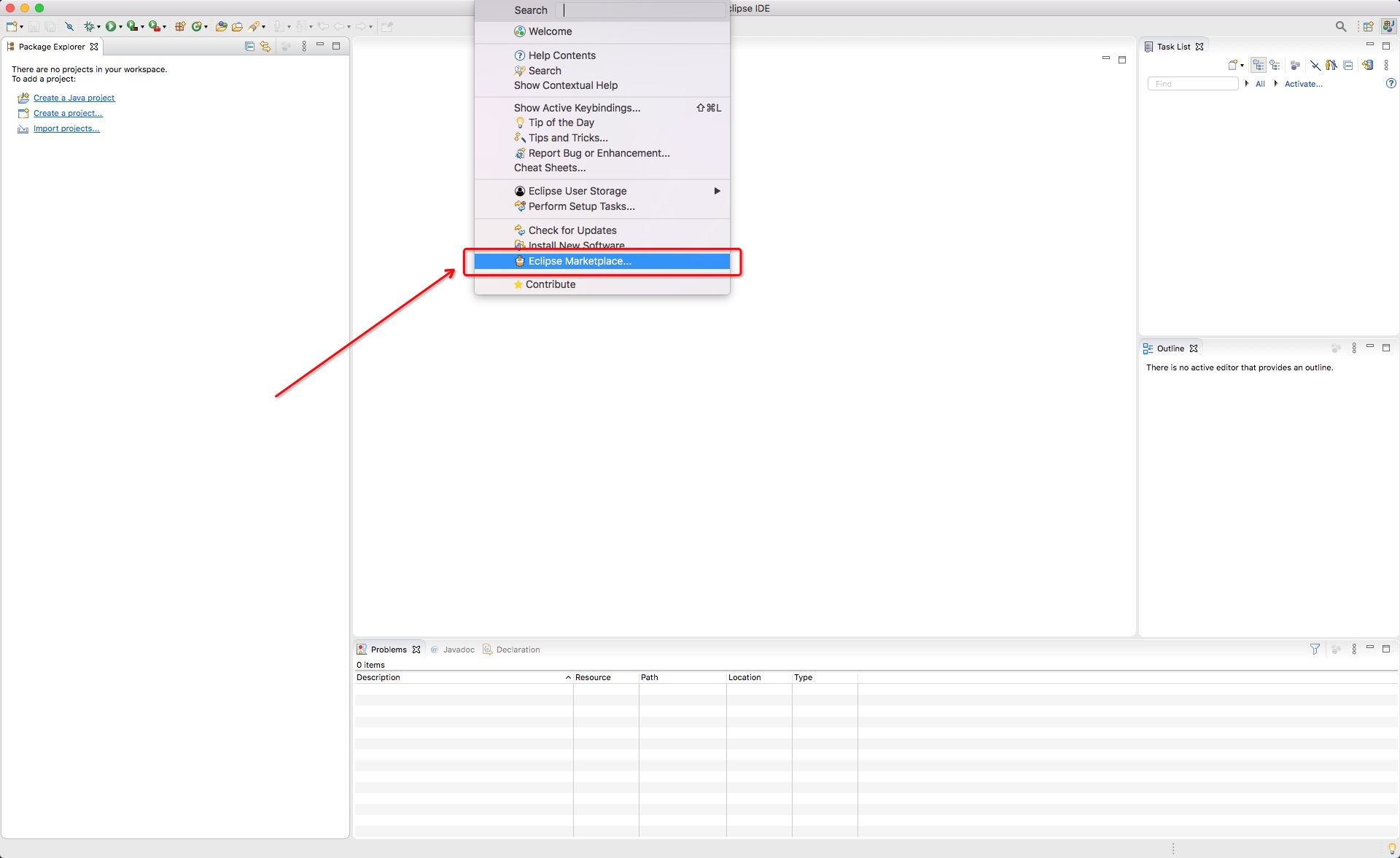Image resolution: width=1400 pixels, height=858 pixels.
Task: Click the New wizard icon in main toolbar
Action: pos(12,26)
